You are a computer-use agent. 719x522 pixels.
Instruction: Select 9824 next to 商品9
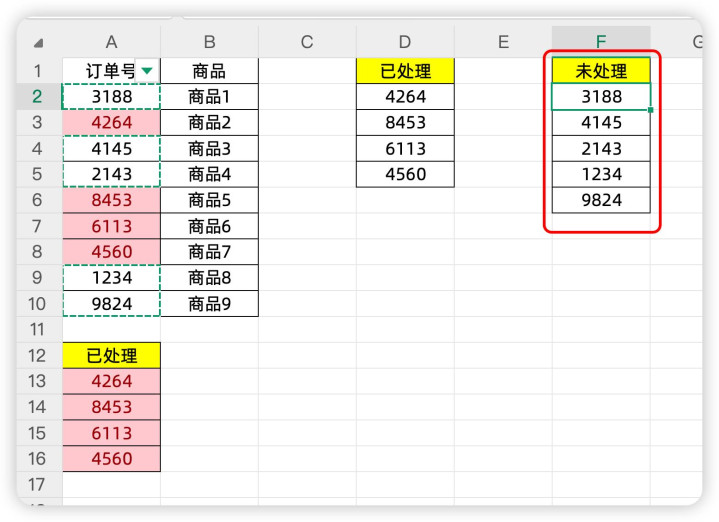[111, 304]
